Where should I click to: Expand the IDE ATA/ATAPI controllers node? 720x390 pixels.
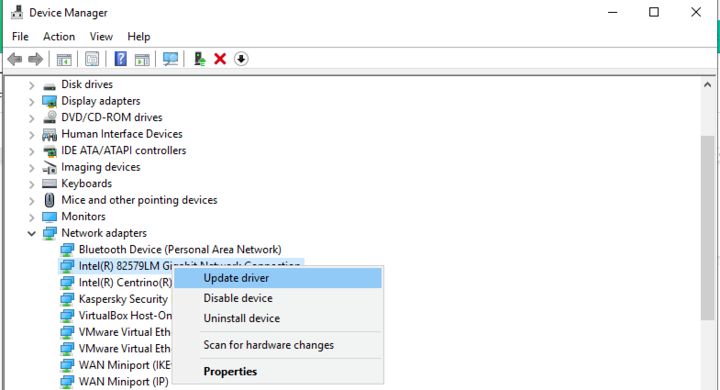31,151
